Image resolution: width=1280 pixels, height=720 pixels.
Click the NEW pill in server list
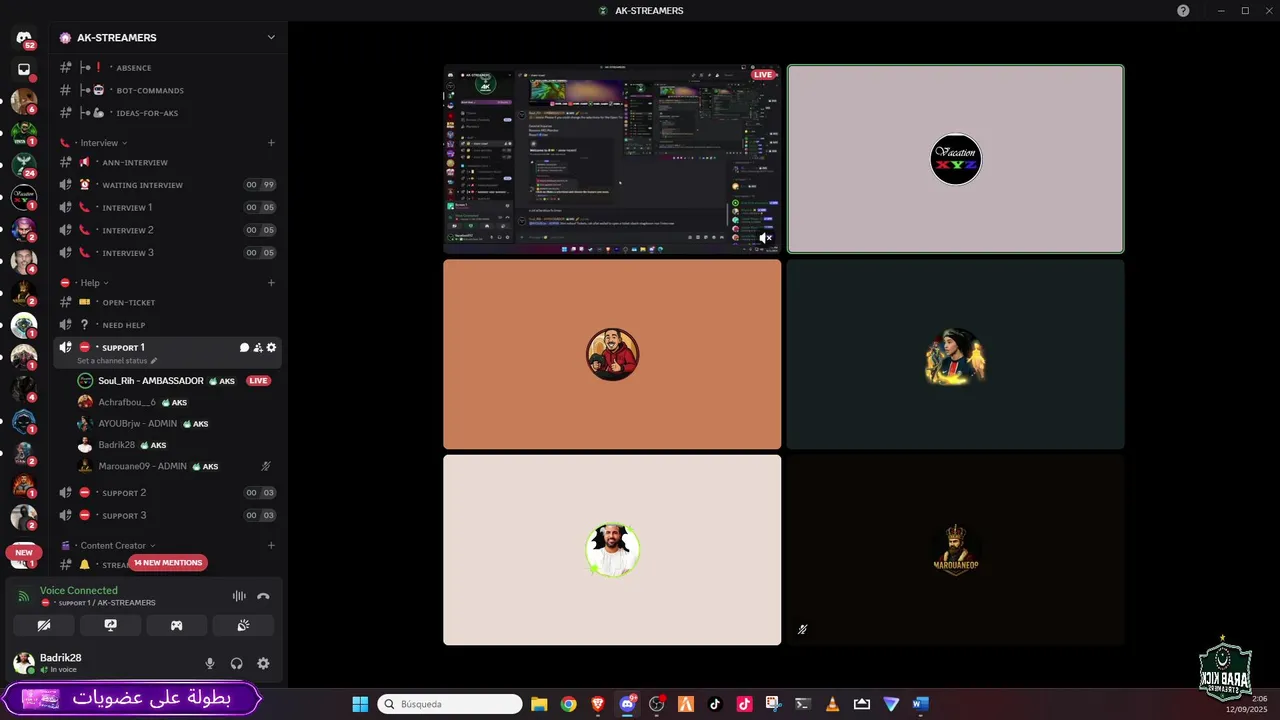pos(24,552)
